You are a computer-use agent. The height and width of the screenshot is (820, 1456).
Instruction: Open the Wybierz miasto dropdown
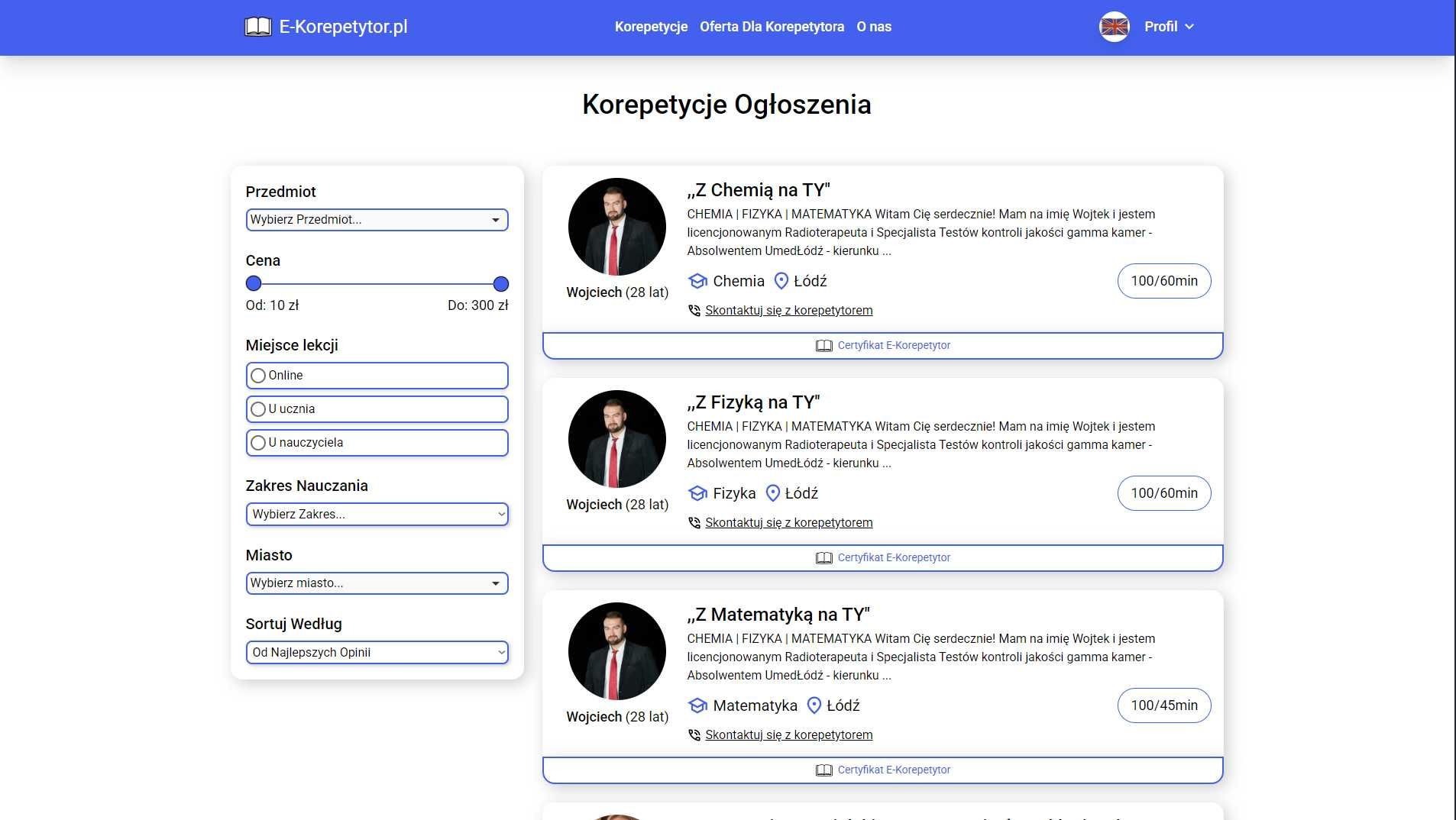click(x=377, y=583)
